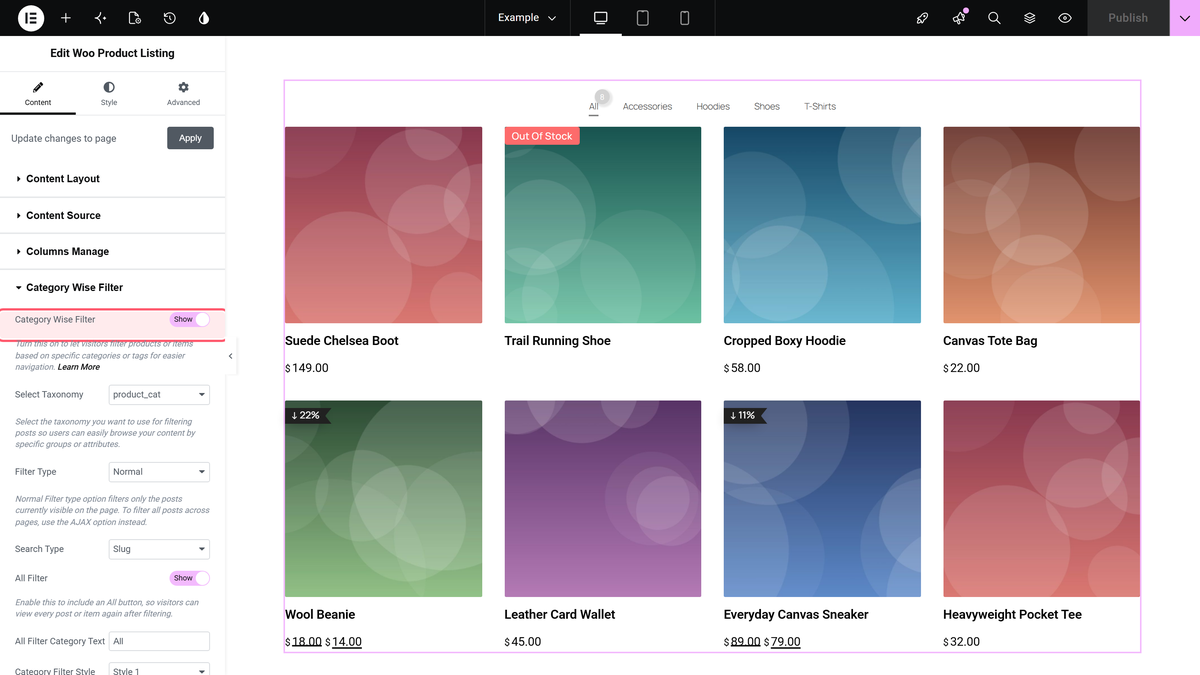
Task: Click the Apply button
Action: (x=190, y=138)
